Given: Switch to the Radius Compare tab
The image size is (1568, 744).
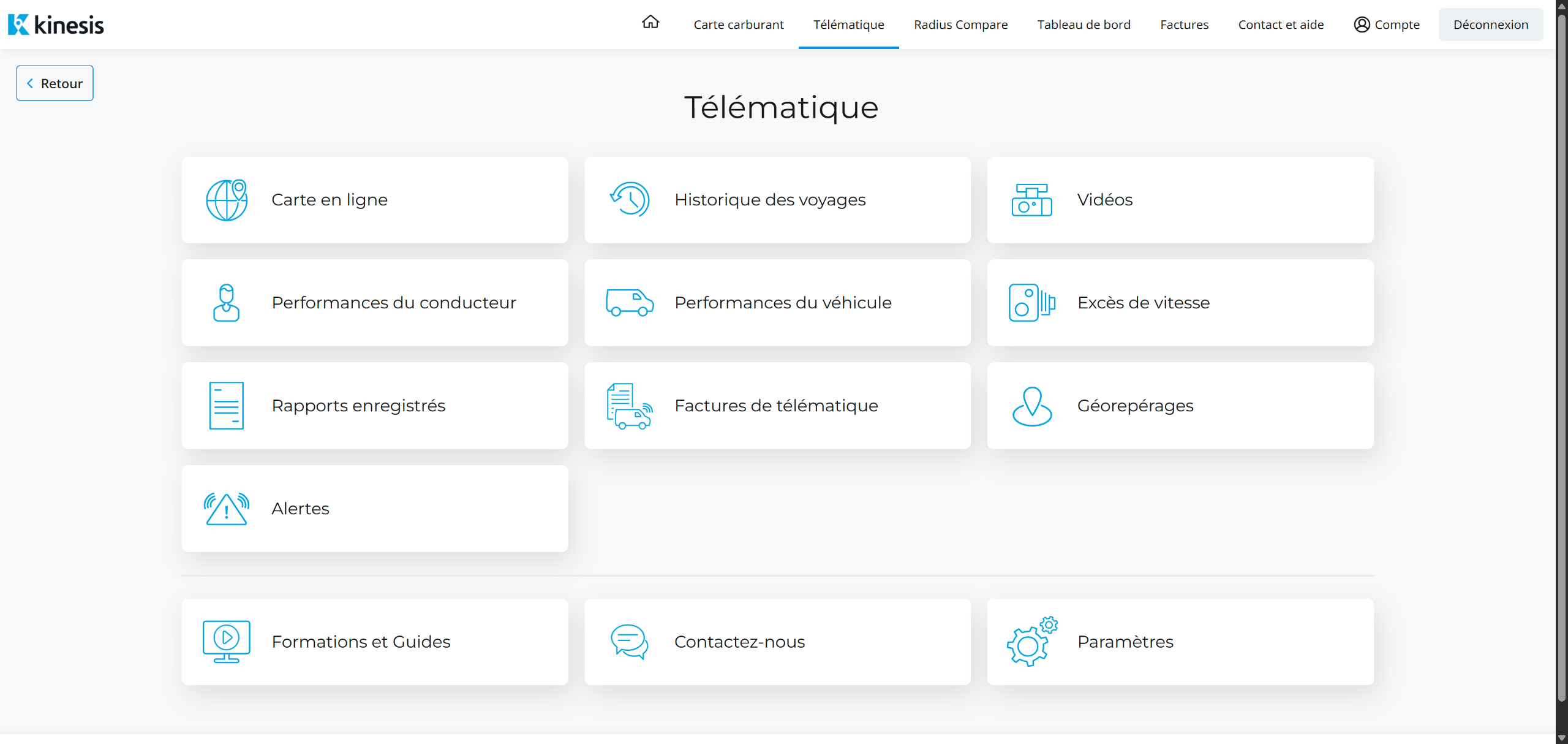Looking at the screenshot, I should coord(960,25).
